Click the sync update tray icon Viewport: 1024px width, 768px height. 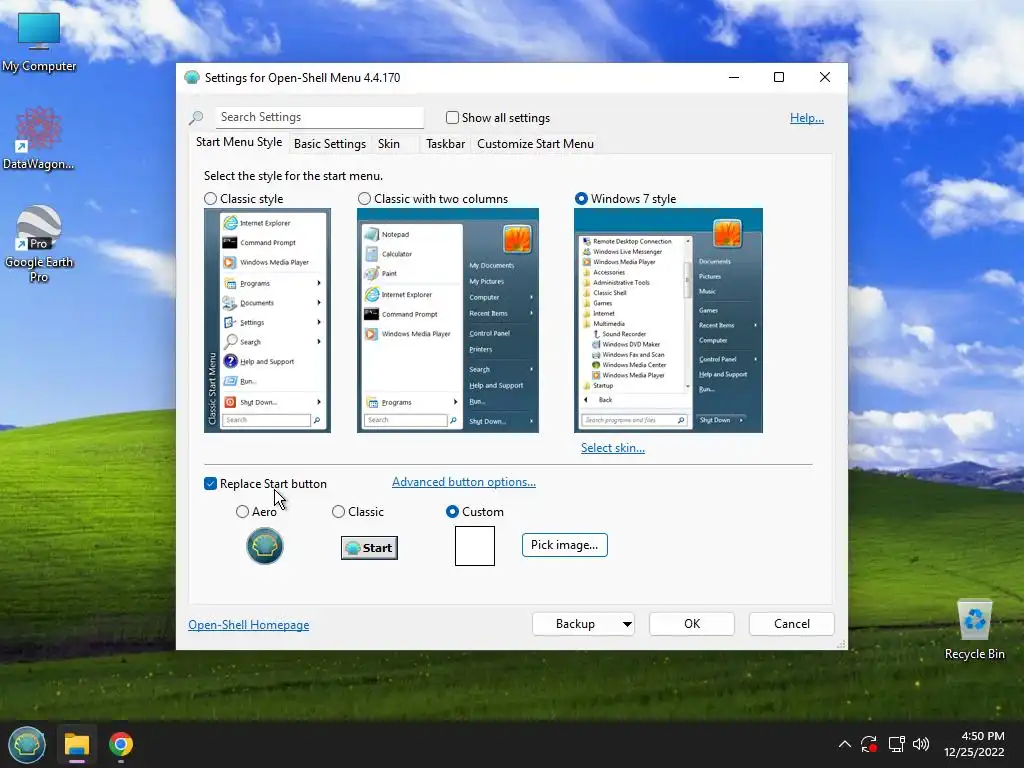click(x=869, y=744)
